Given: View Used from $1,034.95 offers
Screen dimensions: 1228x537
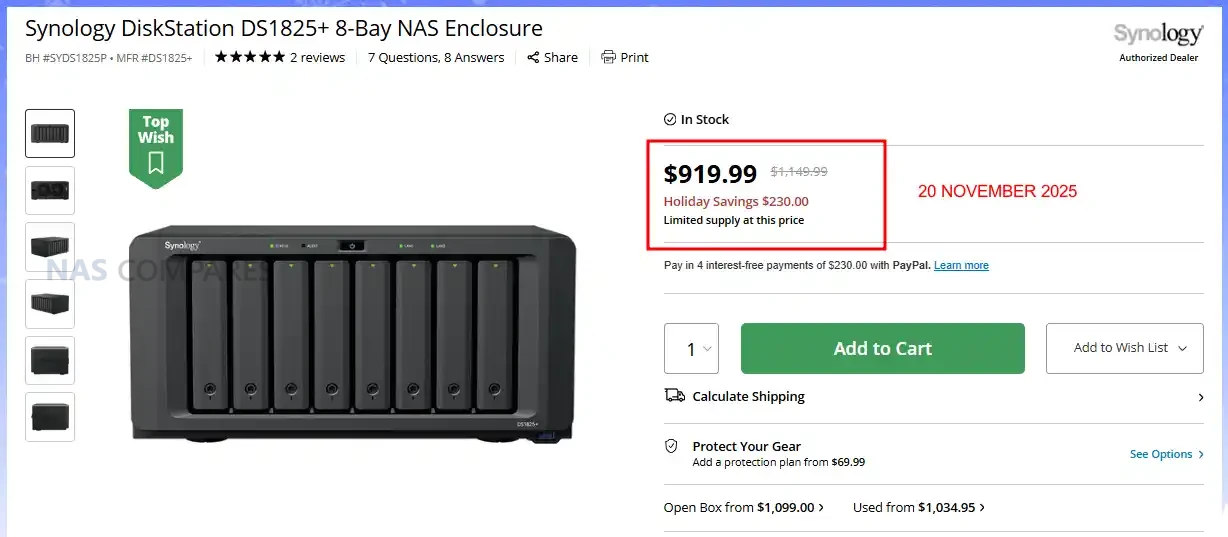Looking at the screenshot, I should (x=918, y=508).
